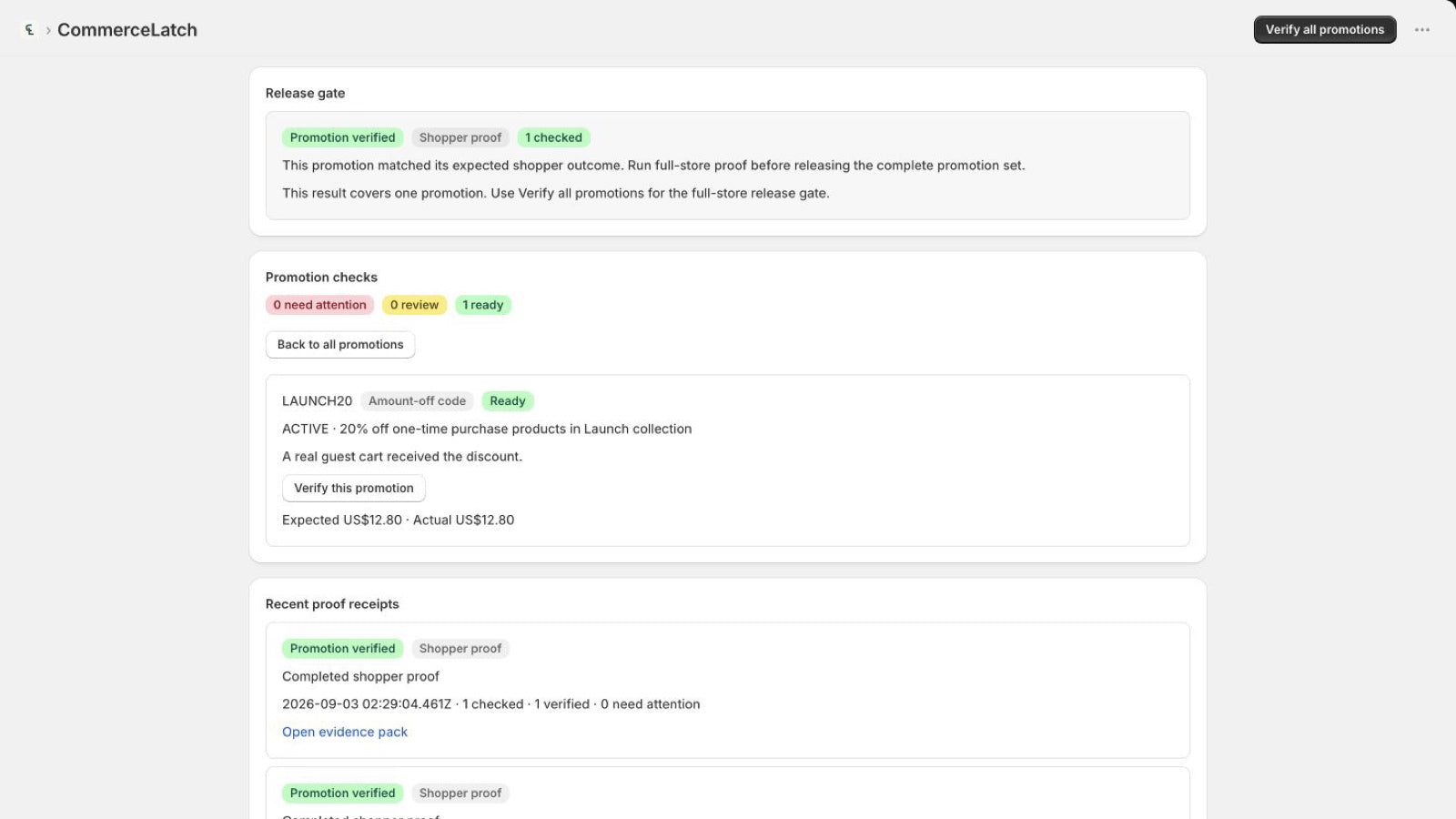Click the LAUNCH20 promotion code

317,401
